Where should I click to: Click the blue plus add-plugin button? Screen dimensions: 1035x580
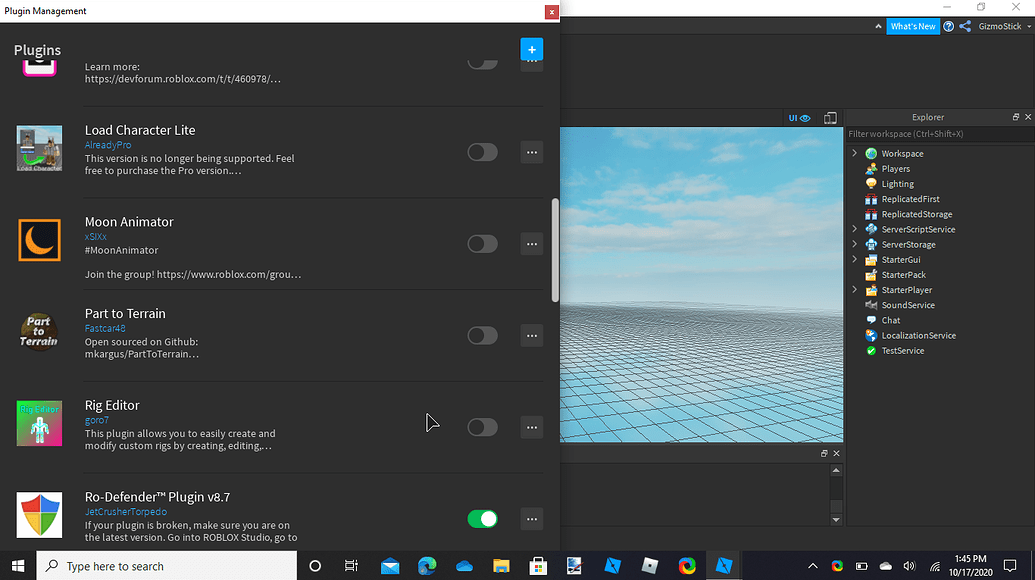531,49
